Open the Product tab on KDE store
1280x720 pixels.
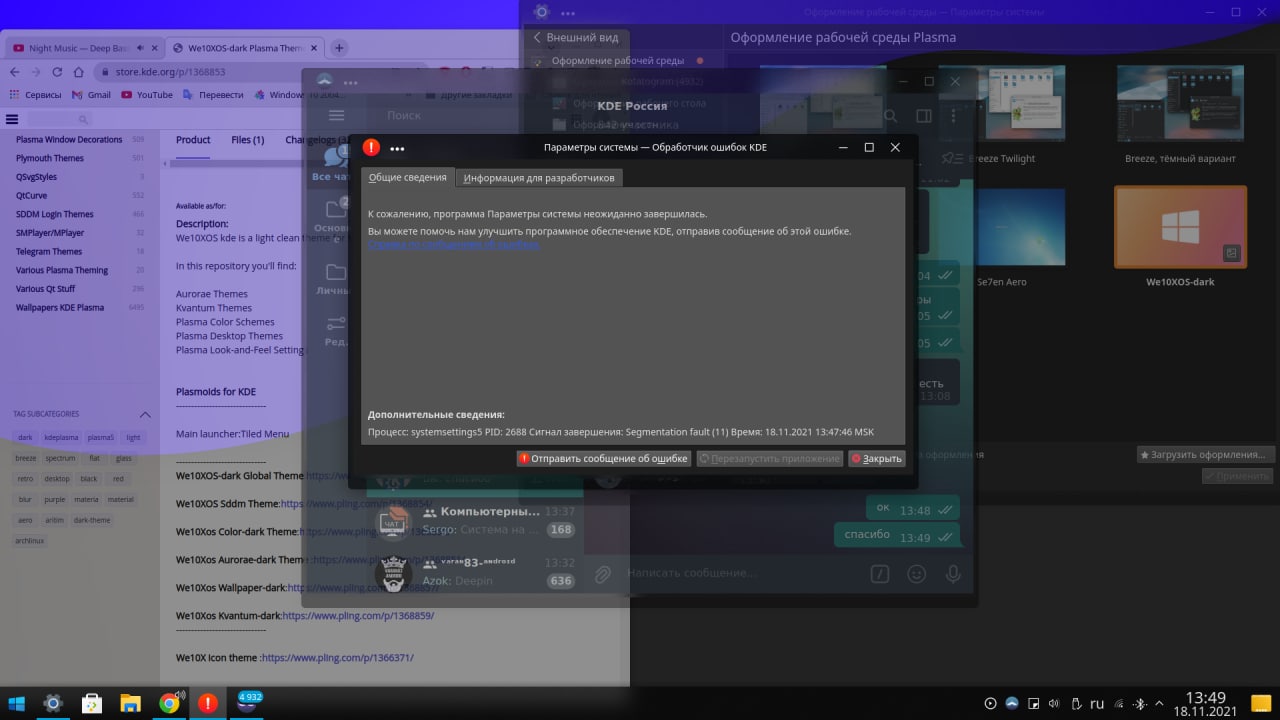[193, 140]
